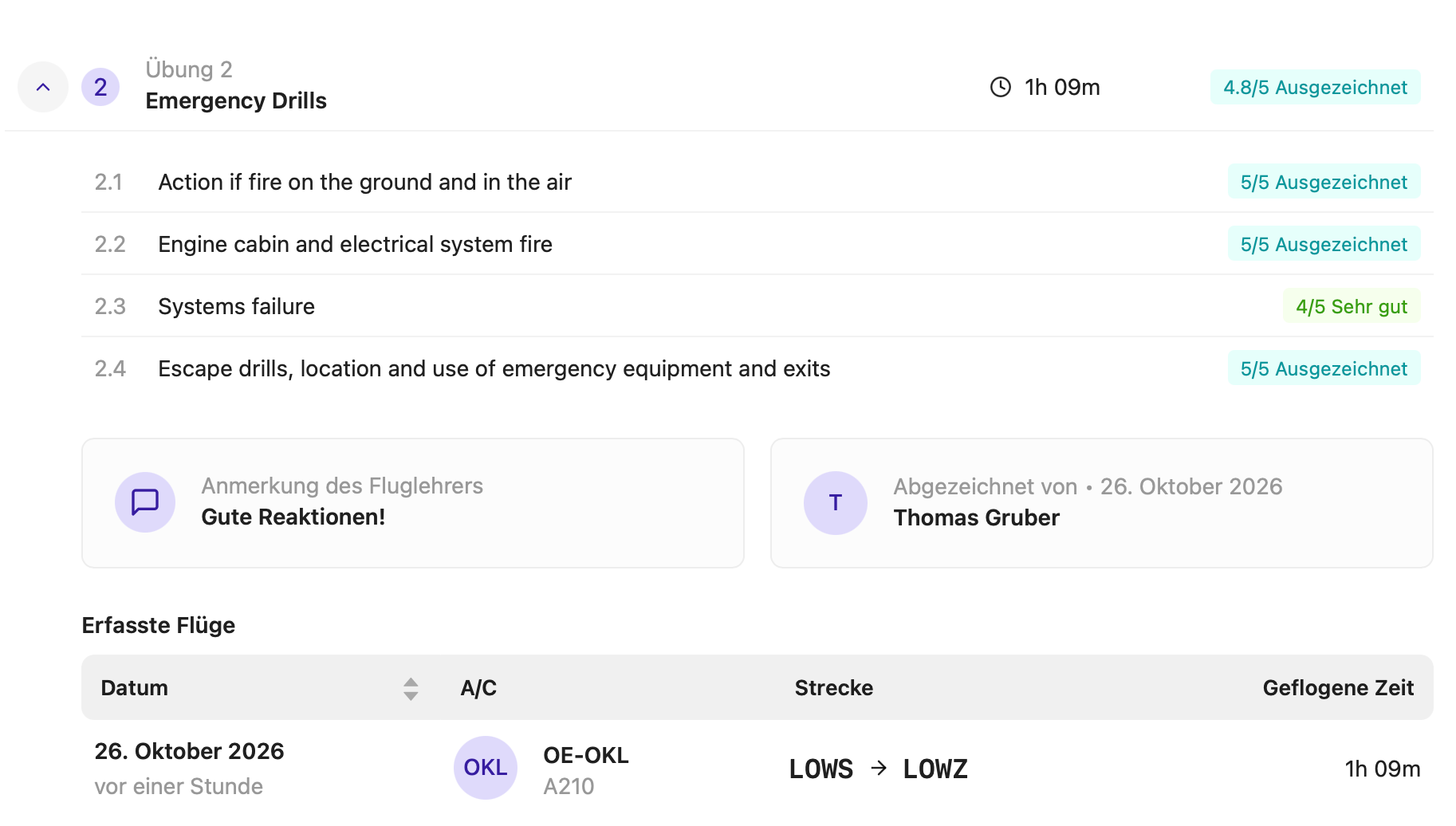
Task: Click the LOWS departure airport code
Action: 820,769
